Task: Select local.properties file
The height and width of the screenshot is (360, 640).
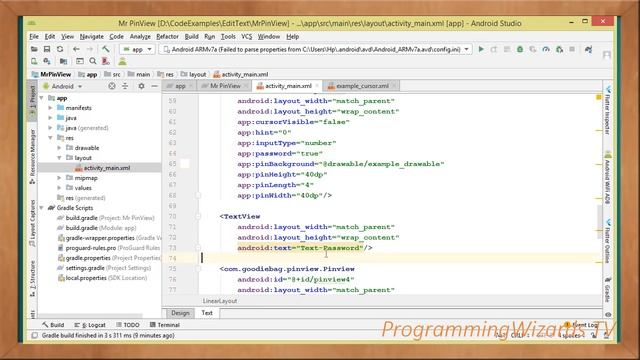Action: [x=102, y=278]
